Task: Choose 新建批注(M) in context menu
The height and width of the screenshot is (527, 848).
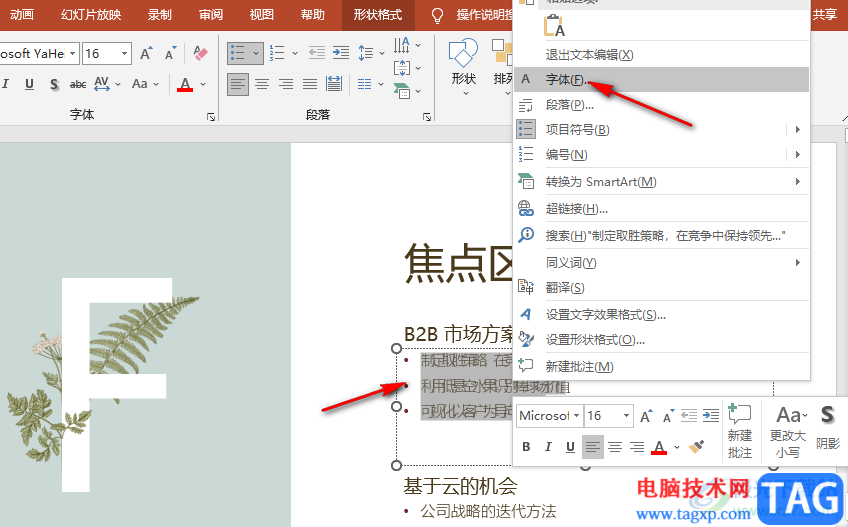Action: click(661, 367)
